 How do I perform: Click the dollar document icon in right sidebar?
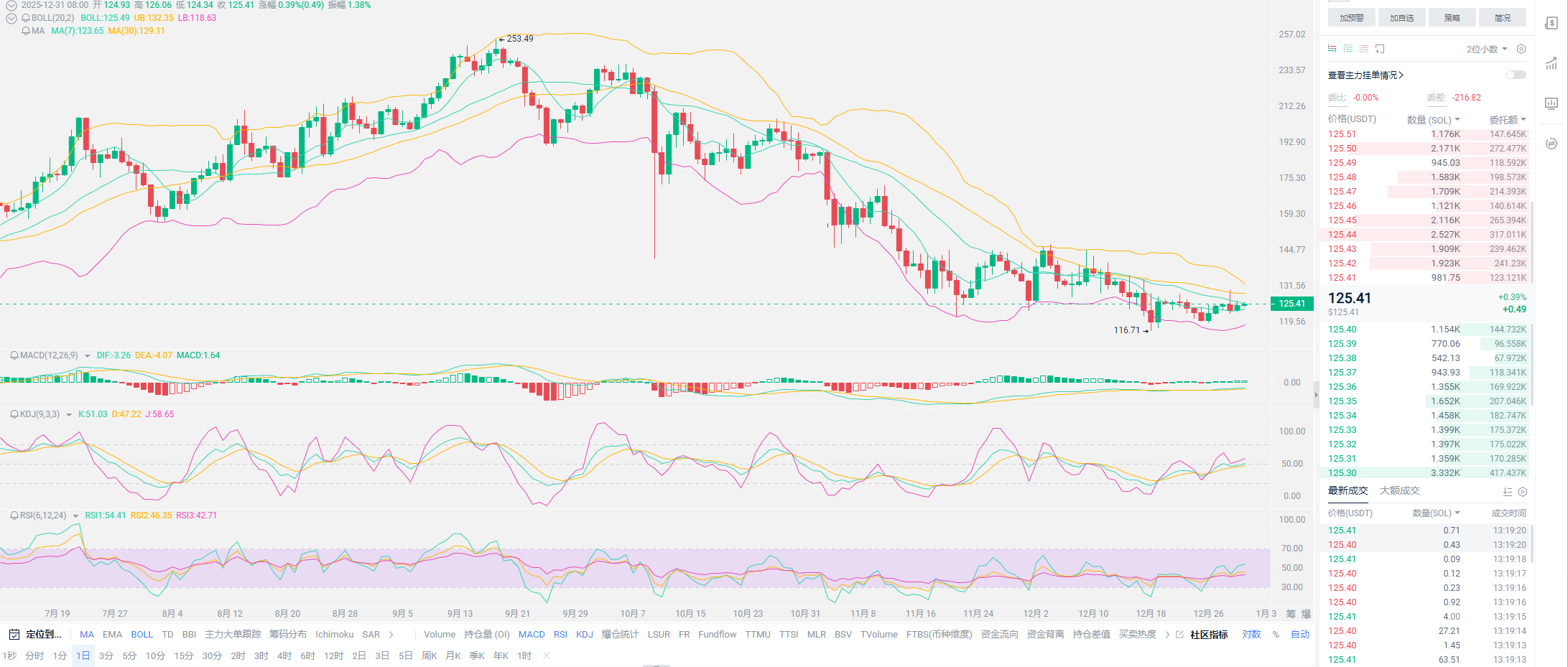click(x=1551, y=24)
